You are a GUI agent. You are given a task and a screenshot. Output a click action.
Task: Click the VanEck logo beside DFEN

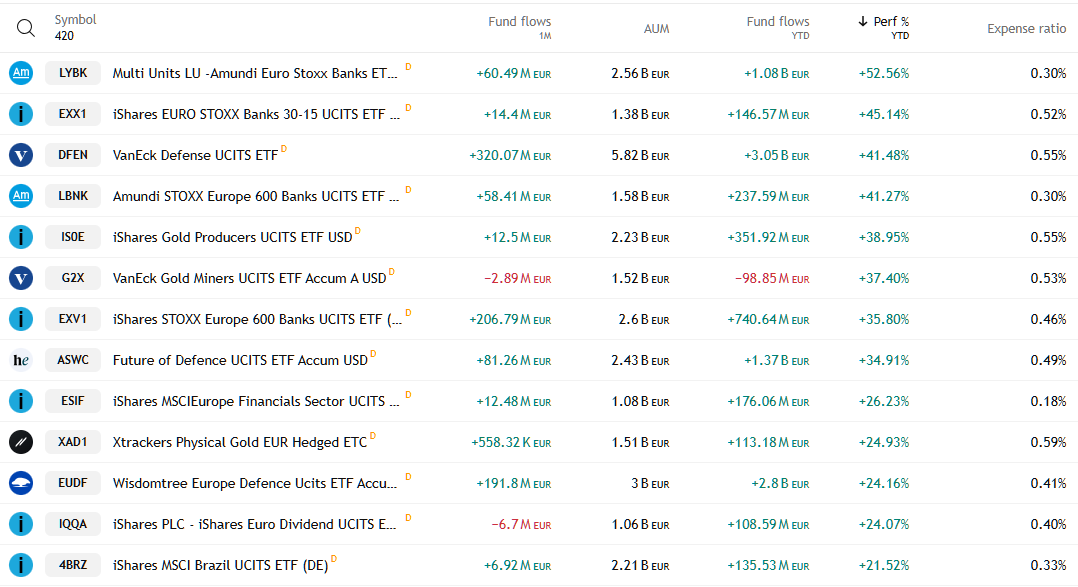[21, 155]
